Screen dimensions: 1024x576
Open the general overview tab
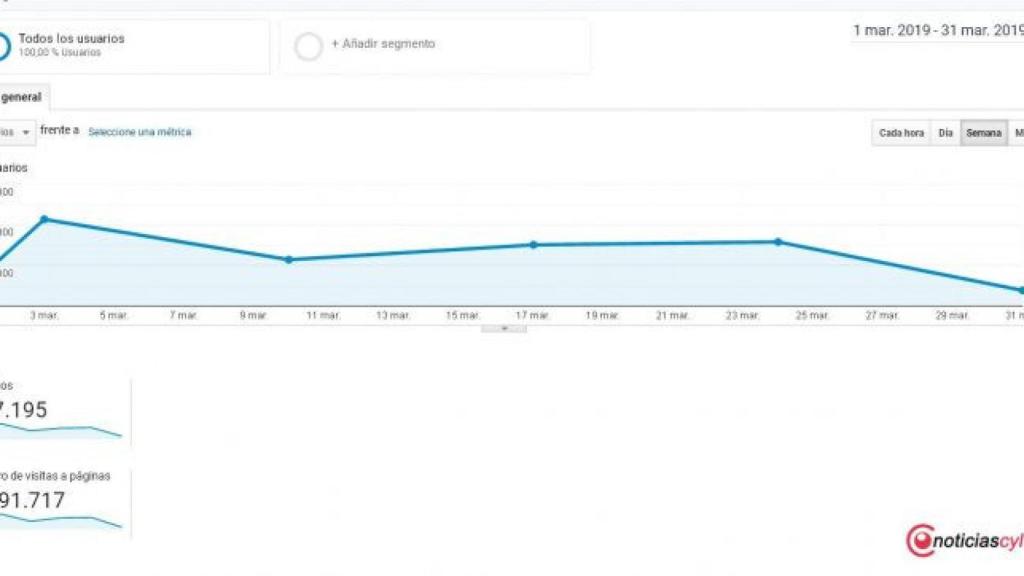point(21,98)
